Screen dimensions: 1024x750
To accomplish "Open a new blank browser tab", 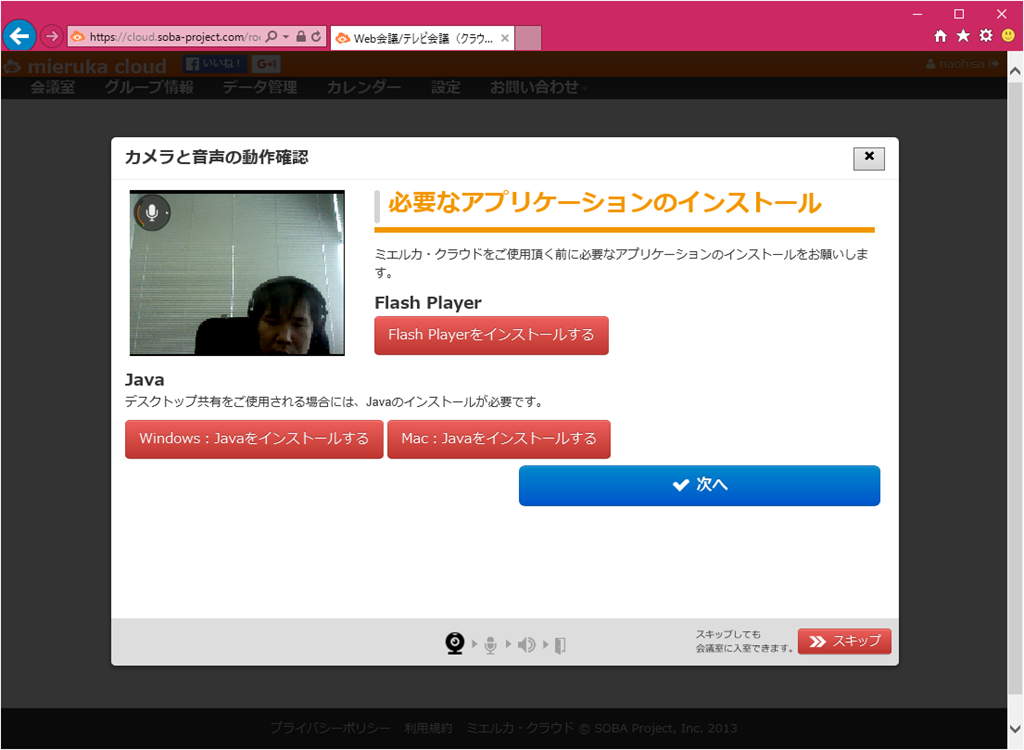I will 528,39.
